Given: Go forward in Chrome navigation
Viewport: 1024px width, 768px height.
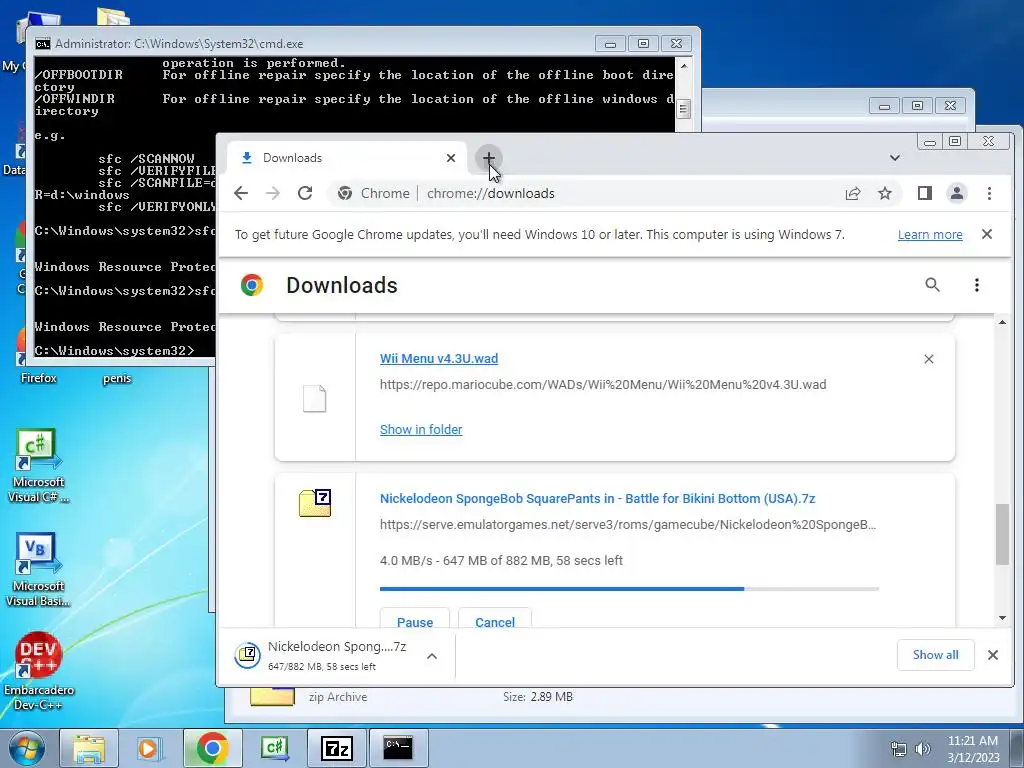Looking at the screenshot, I should pos(273,193).
